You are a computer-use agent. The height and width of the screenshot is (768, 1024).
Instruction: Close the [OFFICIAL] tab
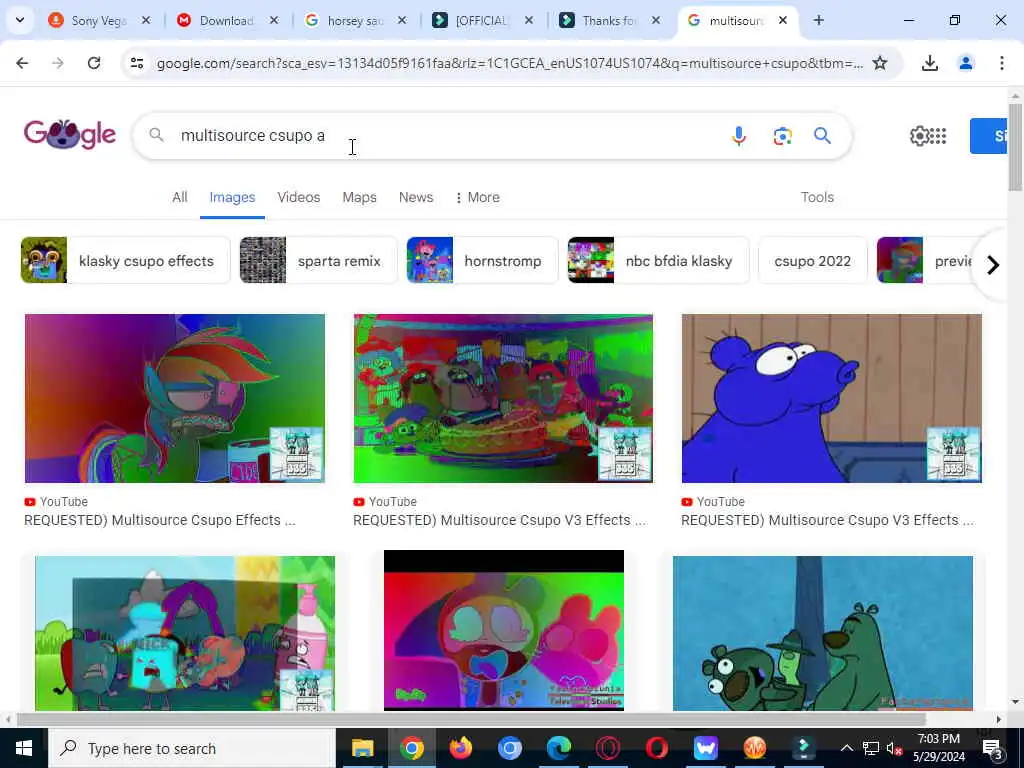coord(529,20)
